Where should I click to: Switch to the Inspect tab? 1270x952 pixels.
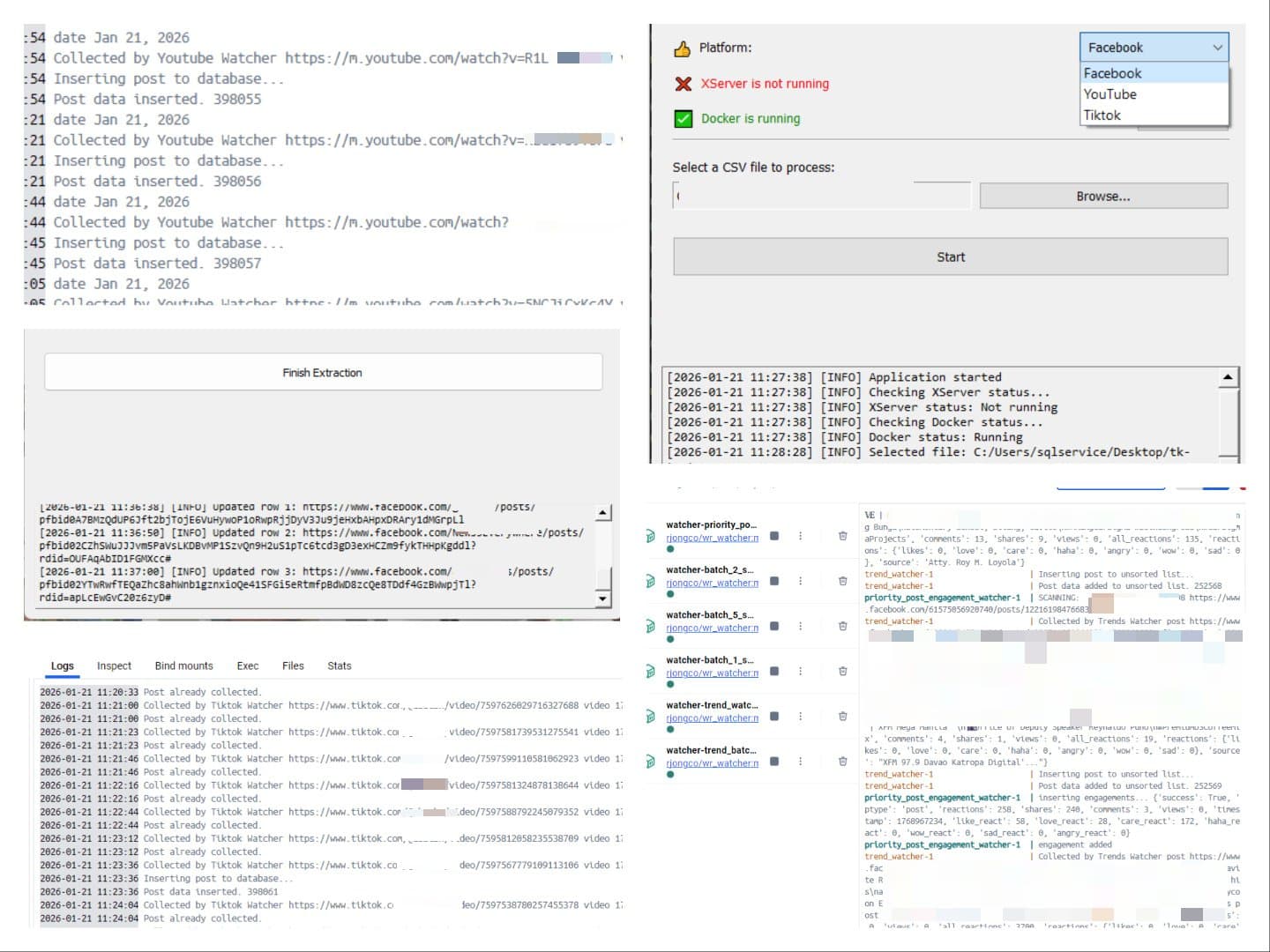click(x=114, y=666)
